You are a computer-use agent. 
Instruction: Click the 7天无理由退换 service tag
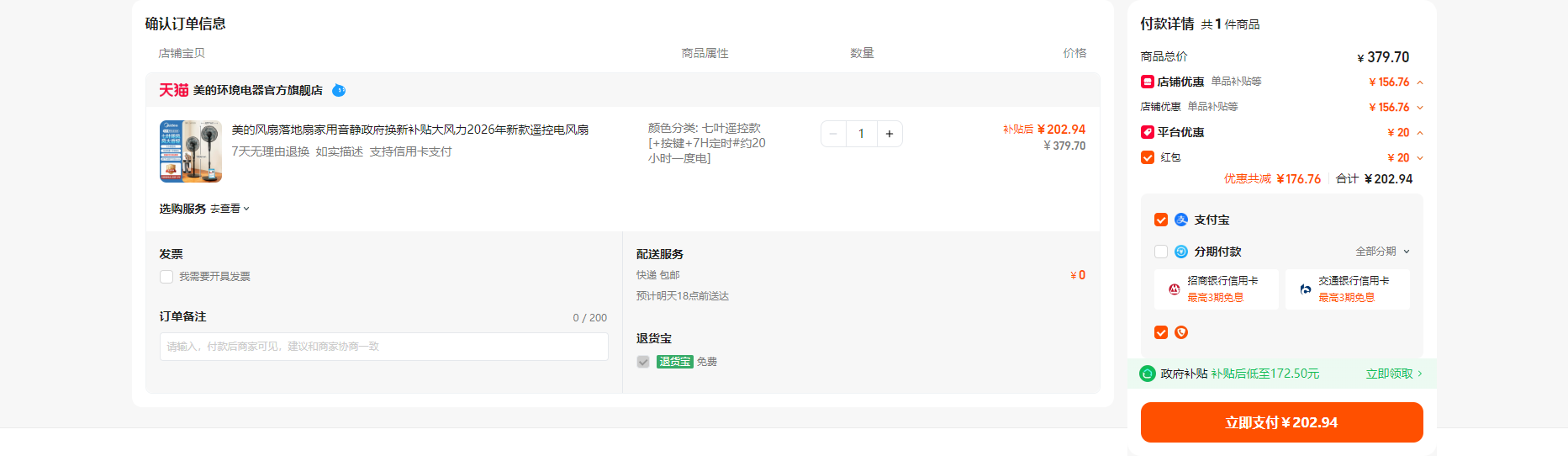tap(271, 151)
